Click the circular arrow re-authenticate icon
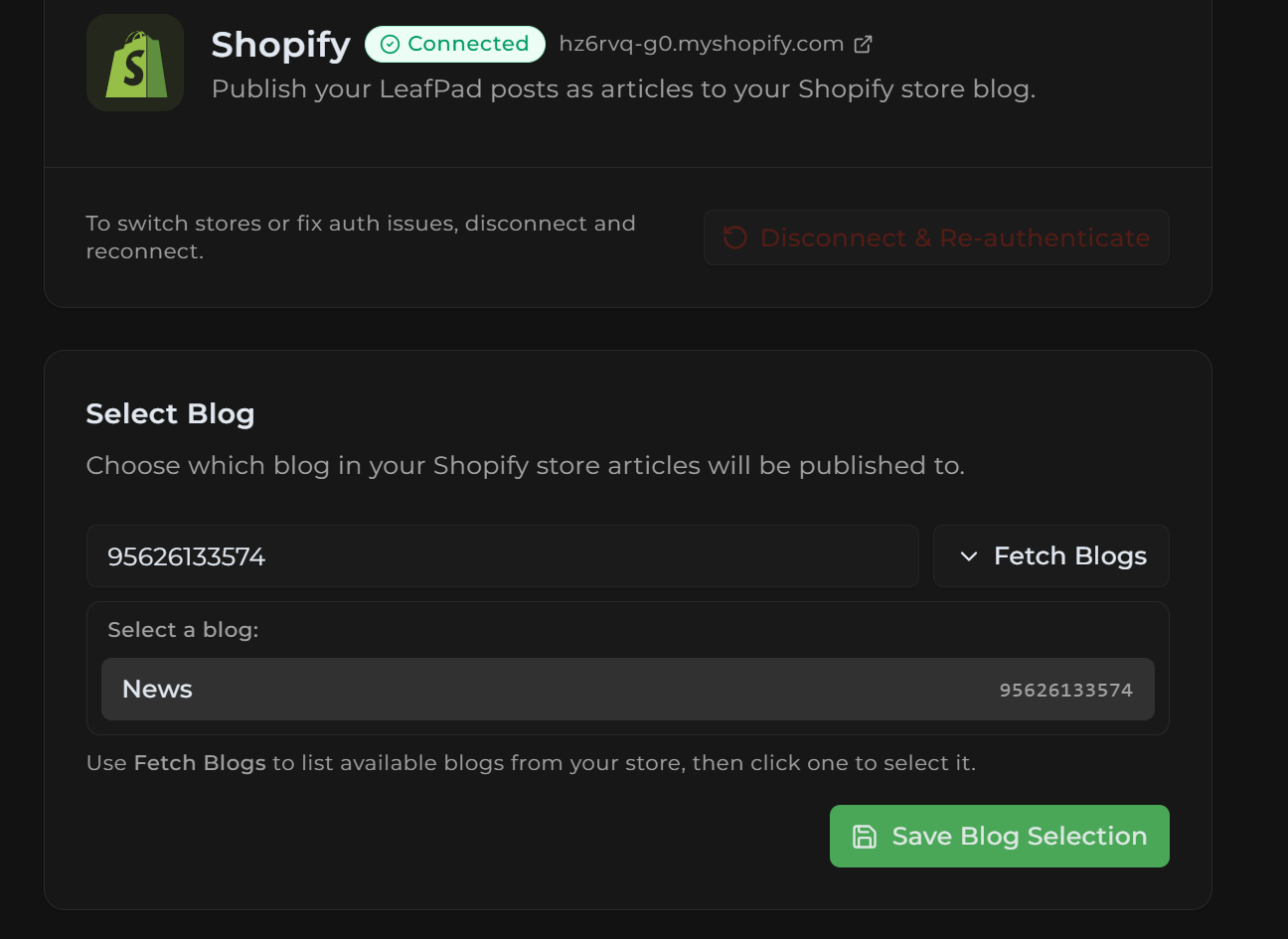The height and width of the screenshot is (939, 1288). 735,237
